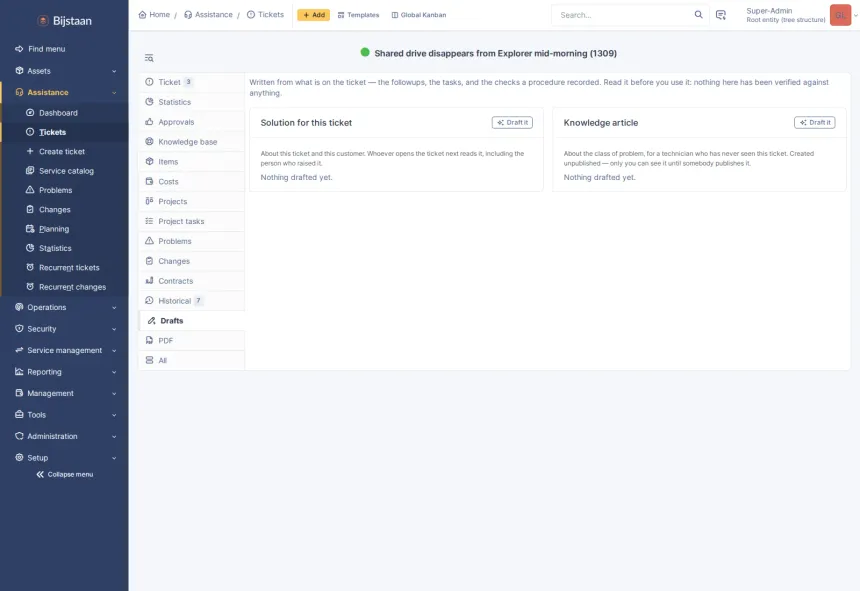
Task: Click the list search toggle icon above tabs
Action: [x=149, y=58]
